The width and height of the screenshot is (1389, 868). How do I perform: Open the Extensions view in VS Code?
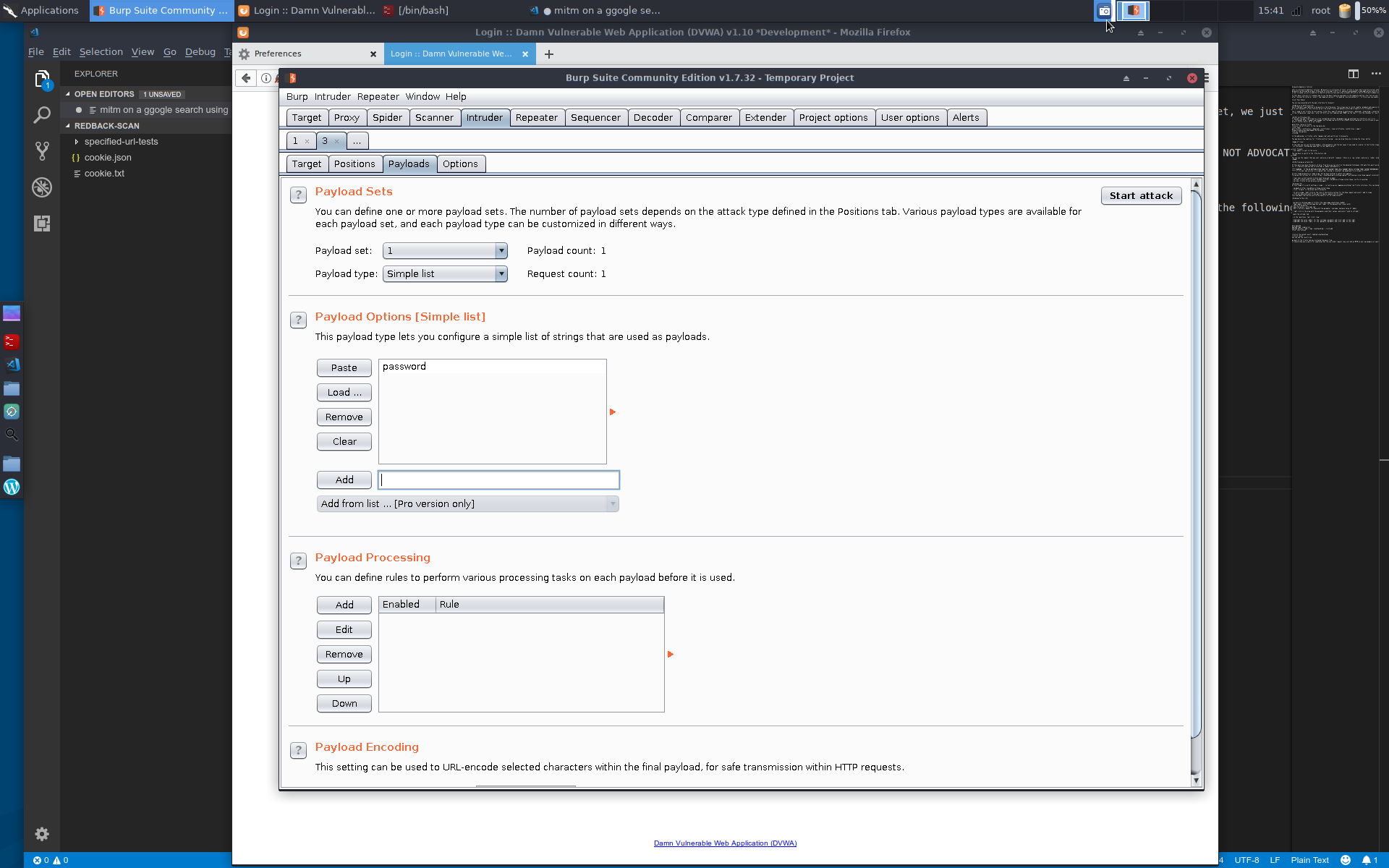click(41, 224)
